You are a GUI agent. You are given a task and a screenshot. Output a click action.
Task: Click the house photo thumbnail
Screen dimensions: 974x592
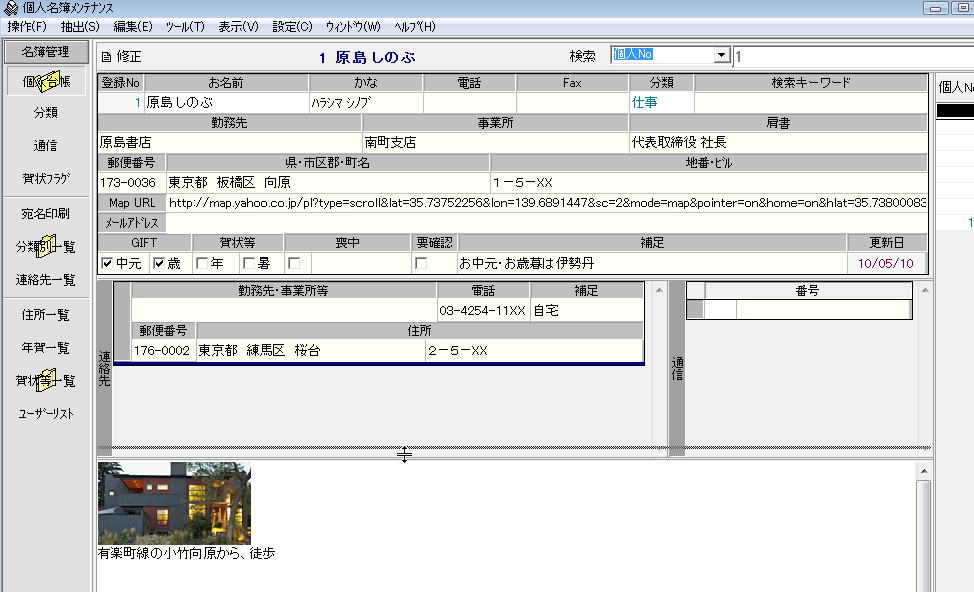[x=175, y=503]
